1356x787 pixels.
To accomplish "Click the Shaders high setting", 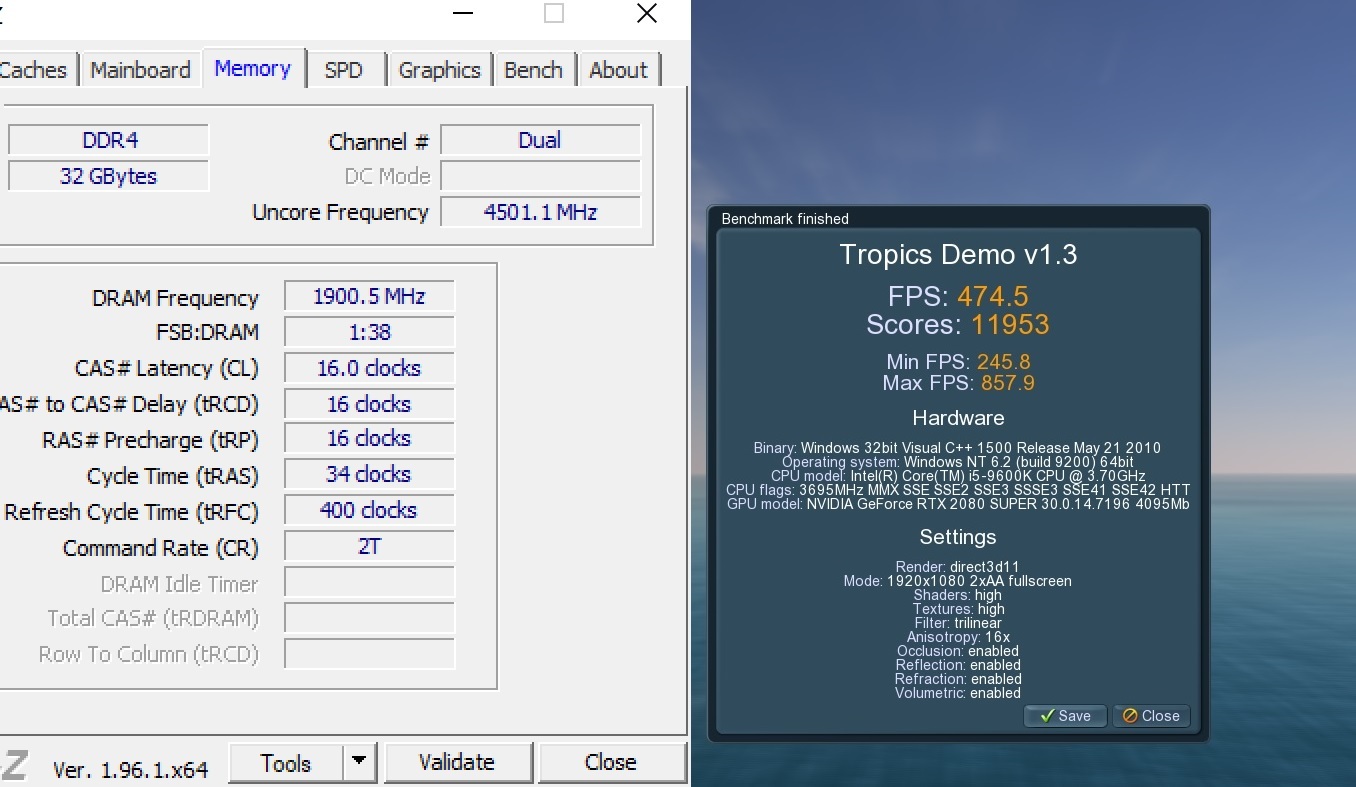I will point(958,595).
